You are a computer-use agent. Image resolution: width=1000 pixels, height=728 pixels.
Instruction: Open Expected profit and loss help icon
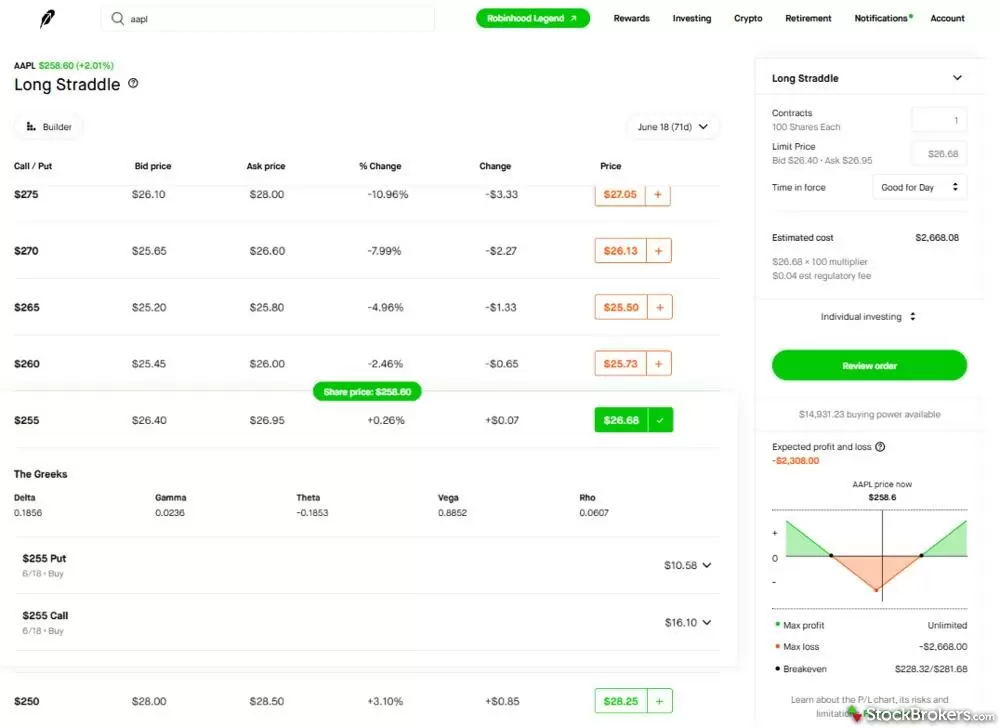click(880, 447)
